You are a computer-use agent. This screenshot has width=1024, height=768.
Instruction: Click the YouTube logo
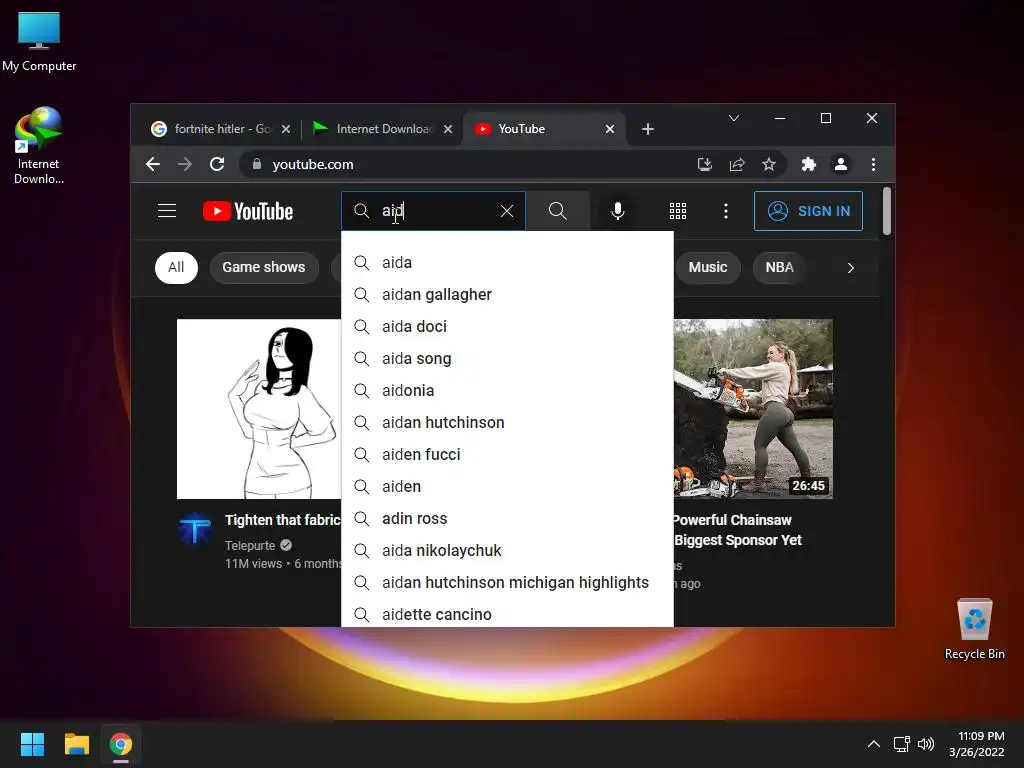click(x=248, y=211)
